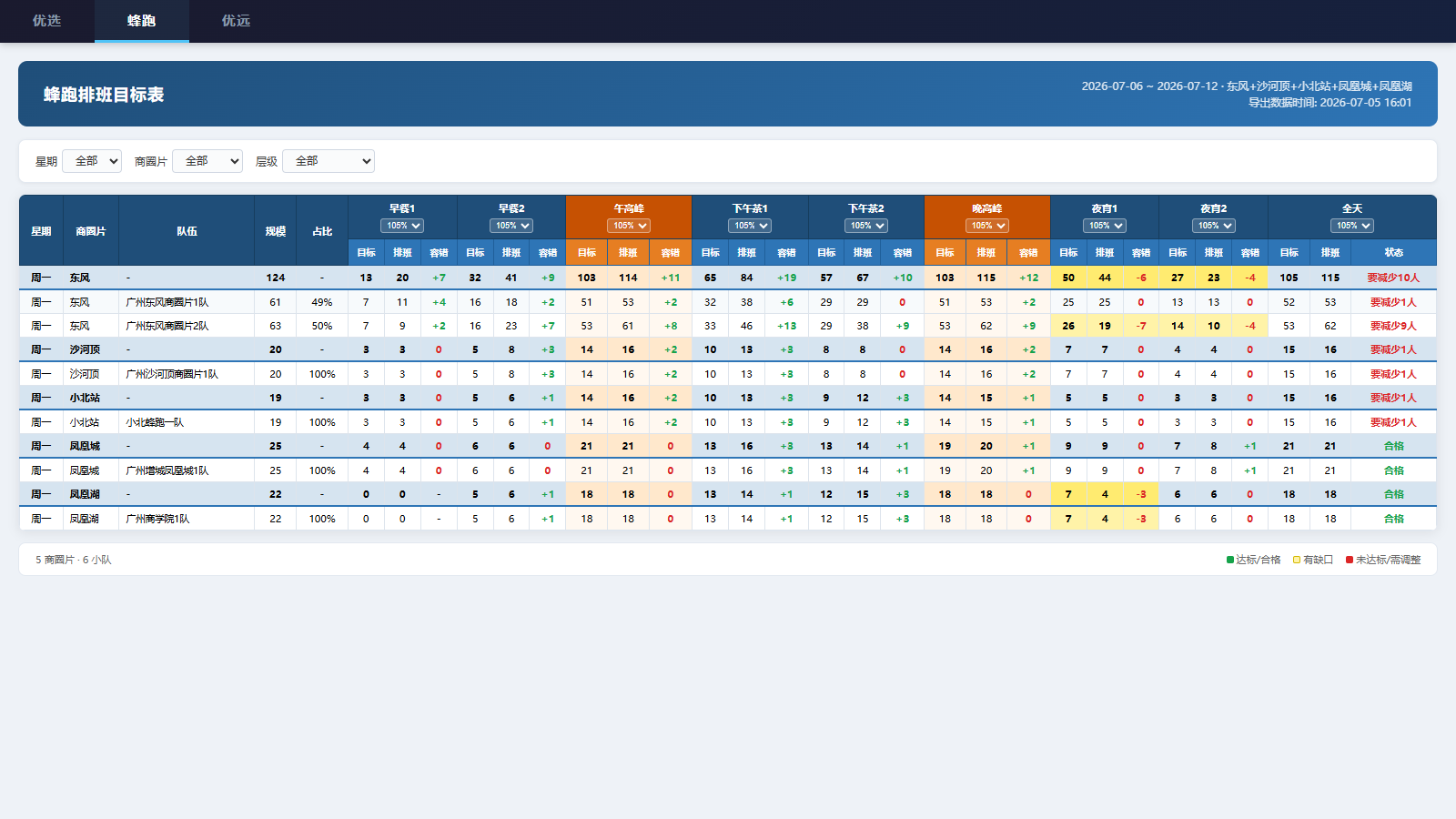The image size is (1456, 819).
Task: Open the 晚高峰 percentage dropdown
Action: (987, 226)
